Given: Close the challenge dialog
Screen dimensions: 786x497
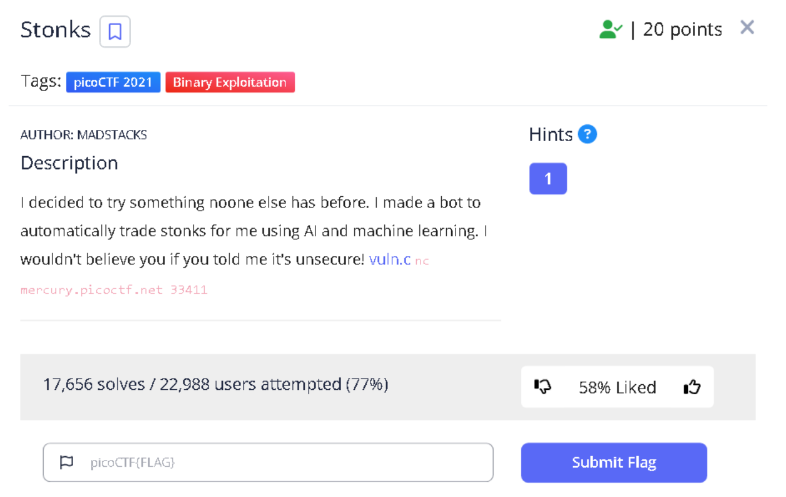Looking at the screenshot, I should point(747,28).
